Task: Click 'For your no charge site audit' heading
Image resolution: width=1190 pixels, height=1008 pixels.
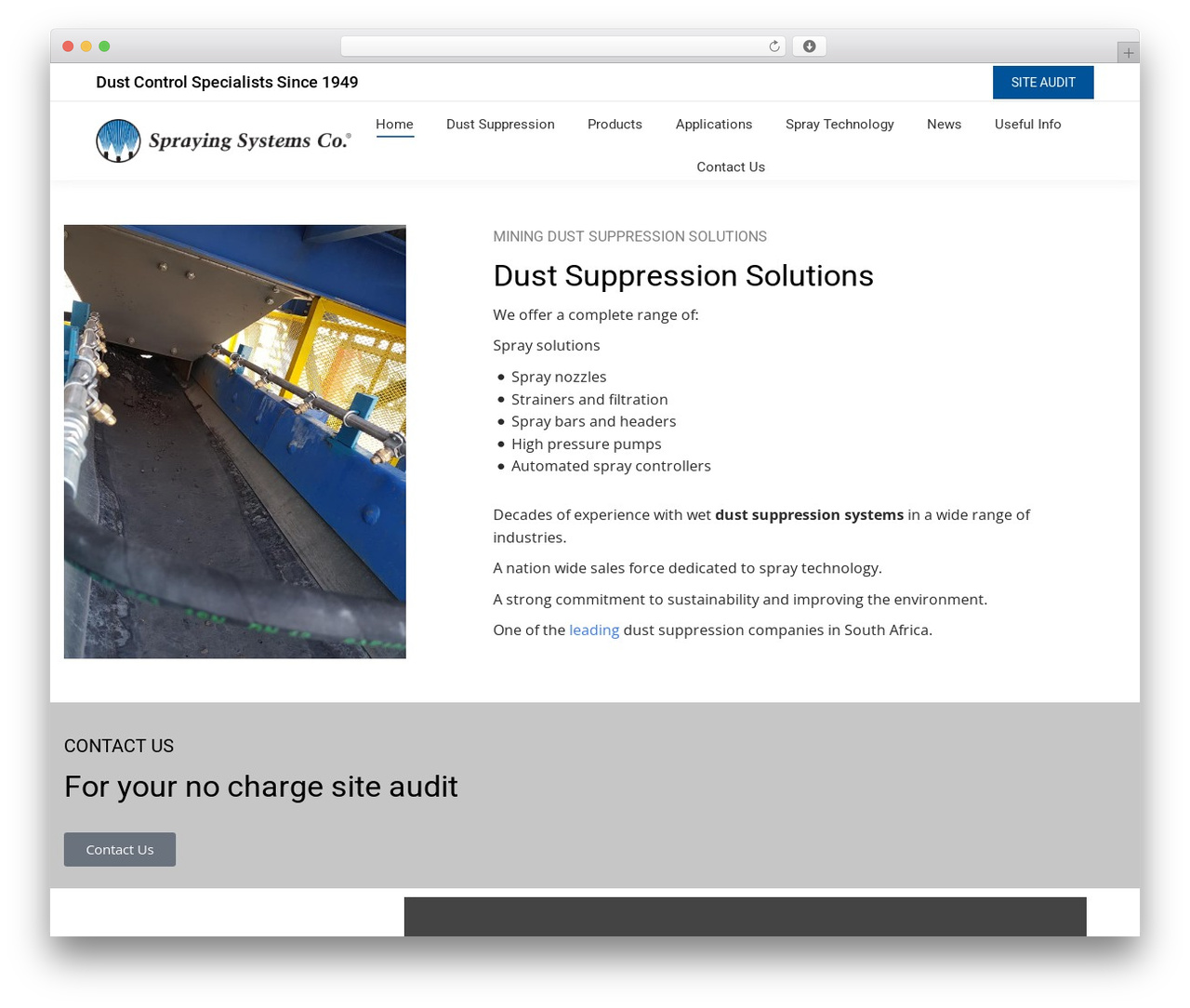Action: pos(261,787)
